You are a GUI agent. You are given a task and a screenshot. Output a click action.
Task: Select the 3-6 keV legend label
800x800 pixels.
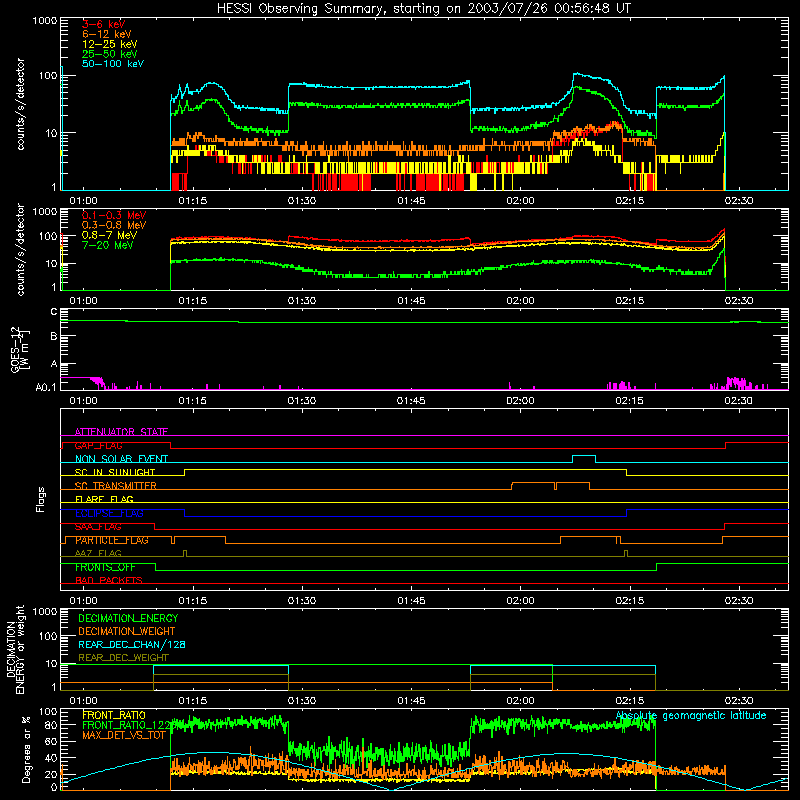(x=104, y=24)
